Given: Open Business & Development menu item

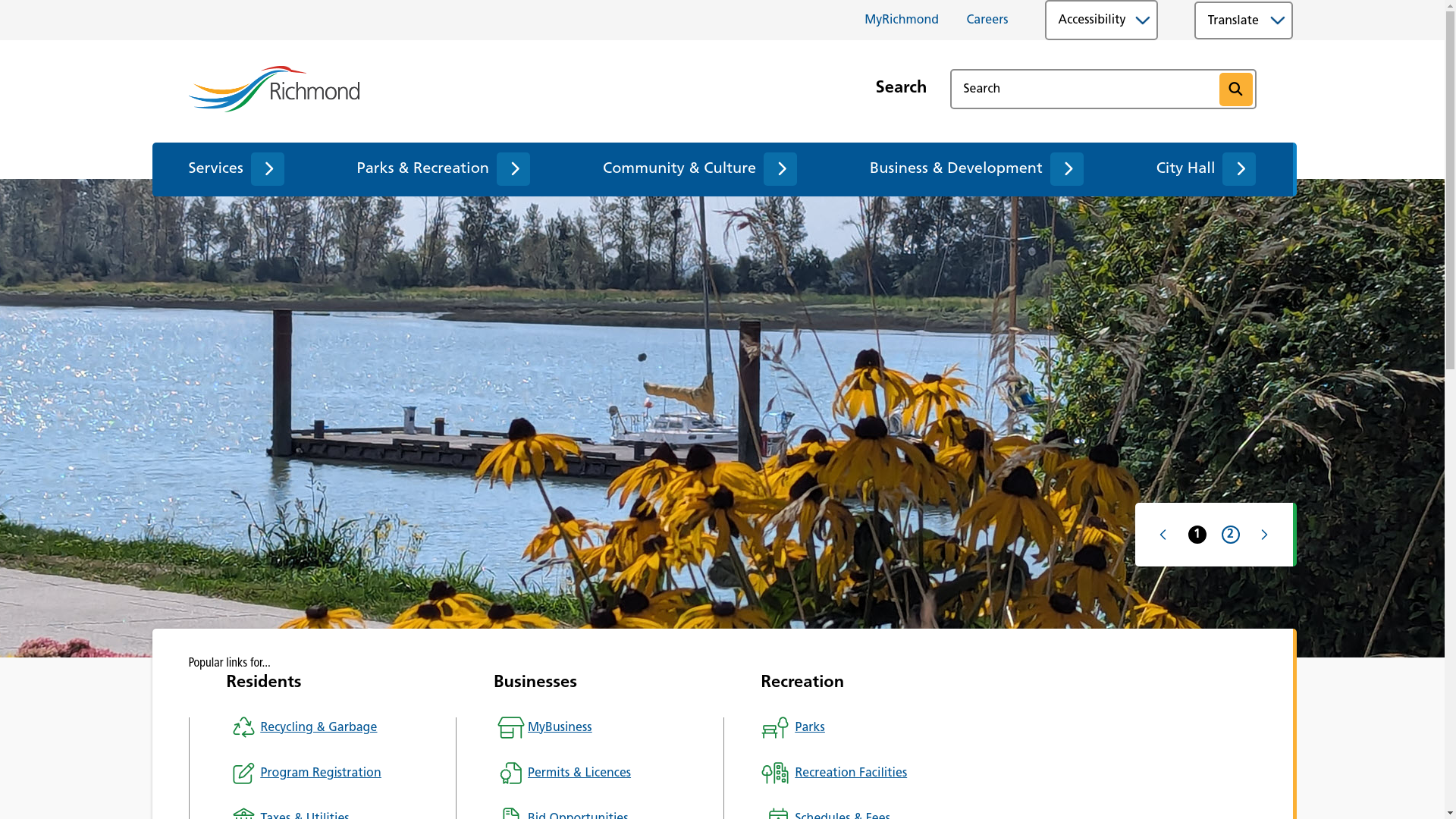Looking at the screenshot, I should (x=955, y=168).
